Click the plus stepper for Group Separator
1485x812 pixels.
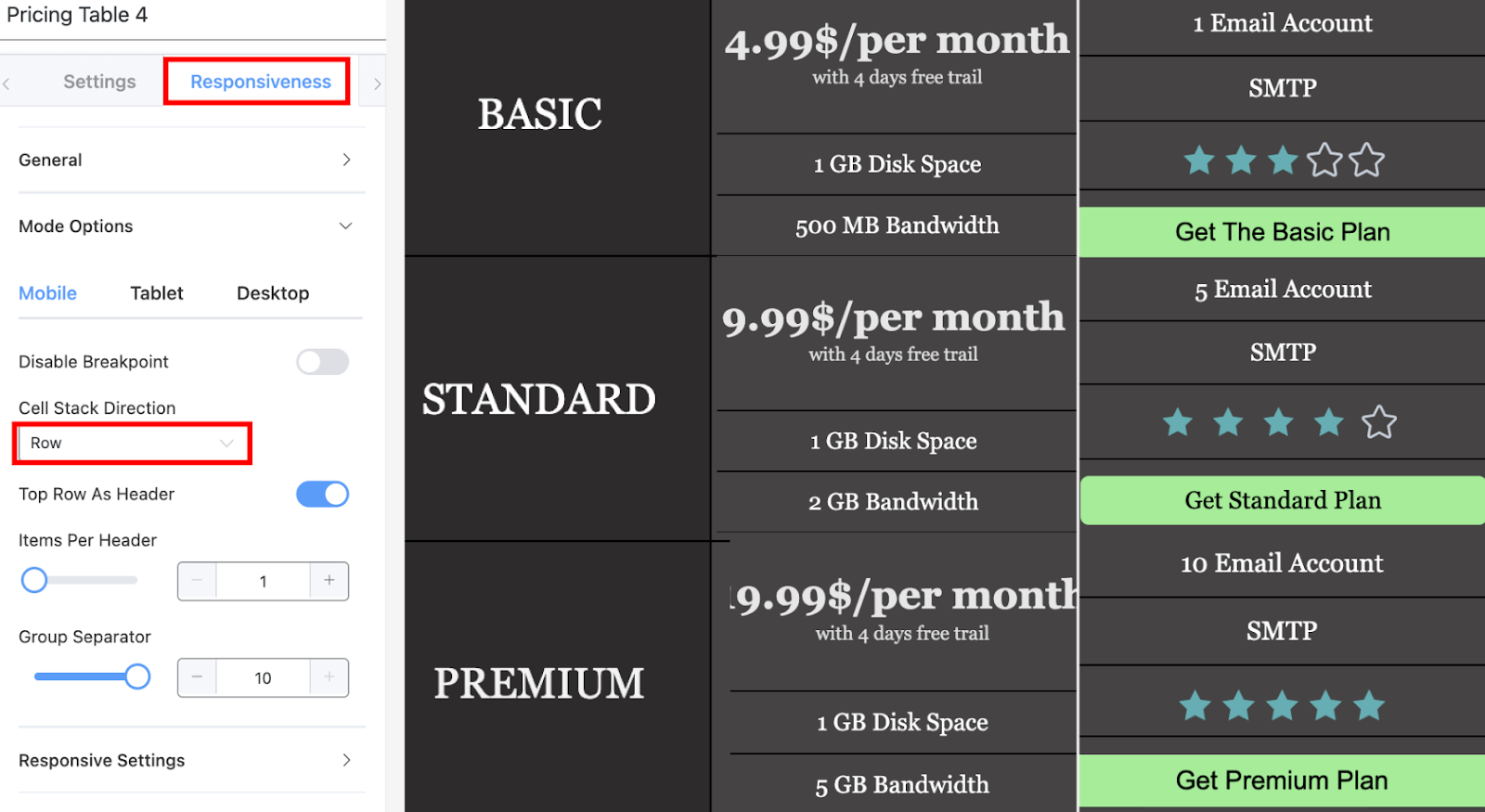click(x=329, y=677)
